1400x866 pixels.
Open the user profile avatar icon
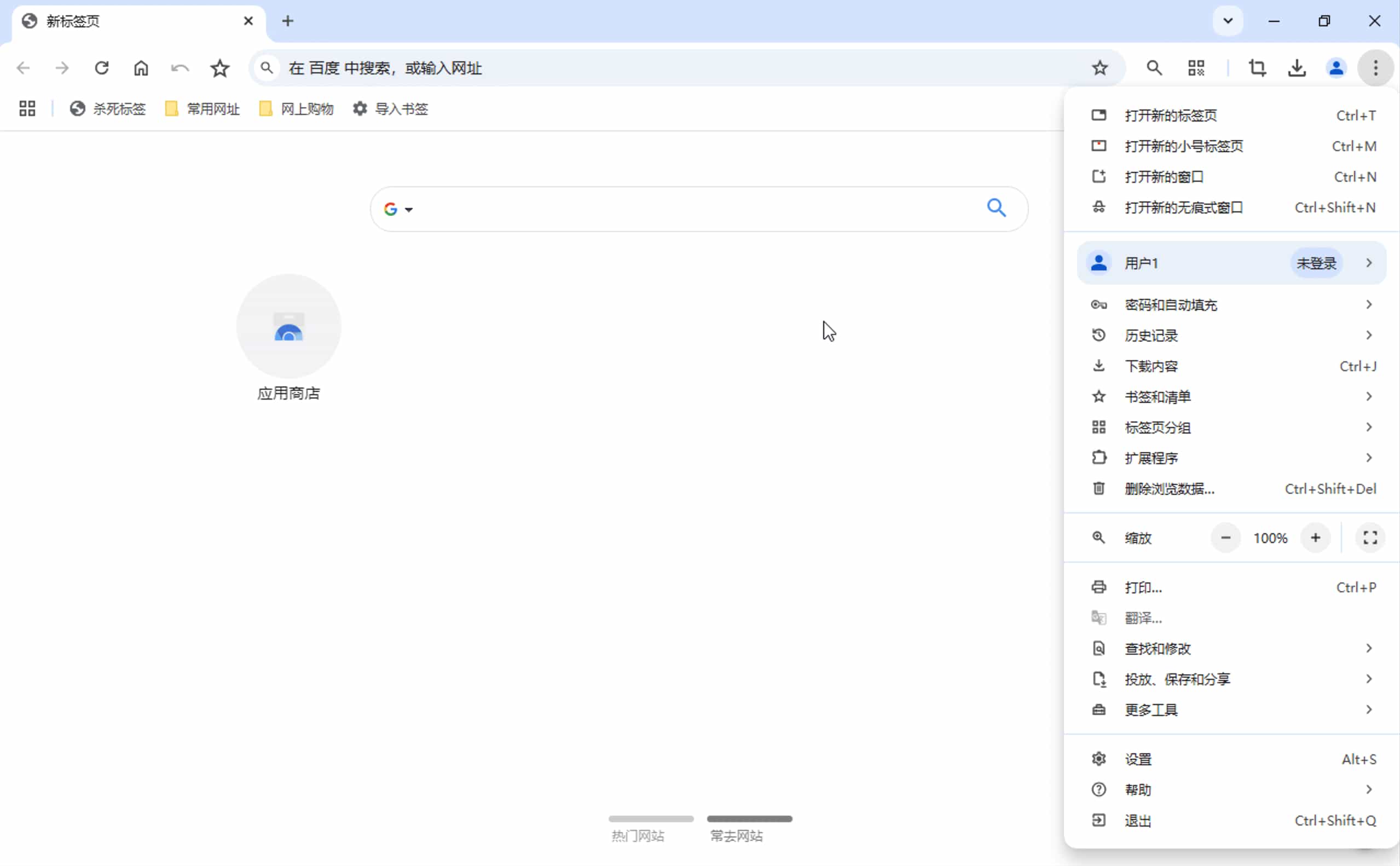1336,67
